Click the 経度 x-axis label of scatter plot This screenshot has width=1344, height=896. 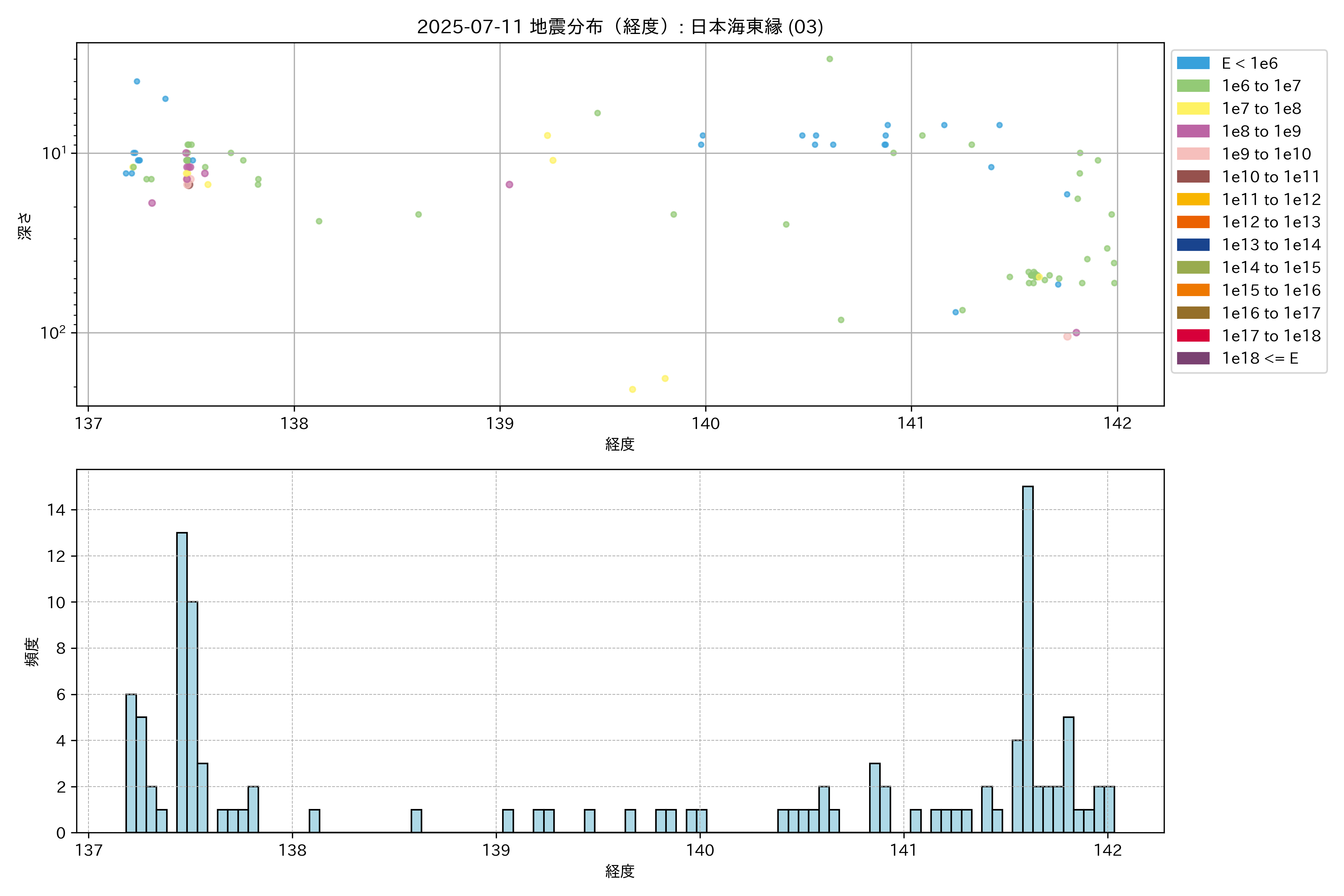pos(619,444)
